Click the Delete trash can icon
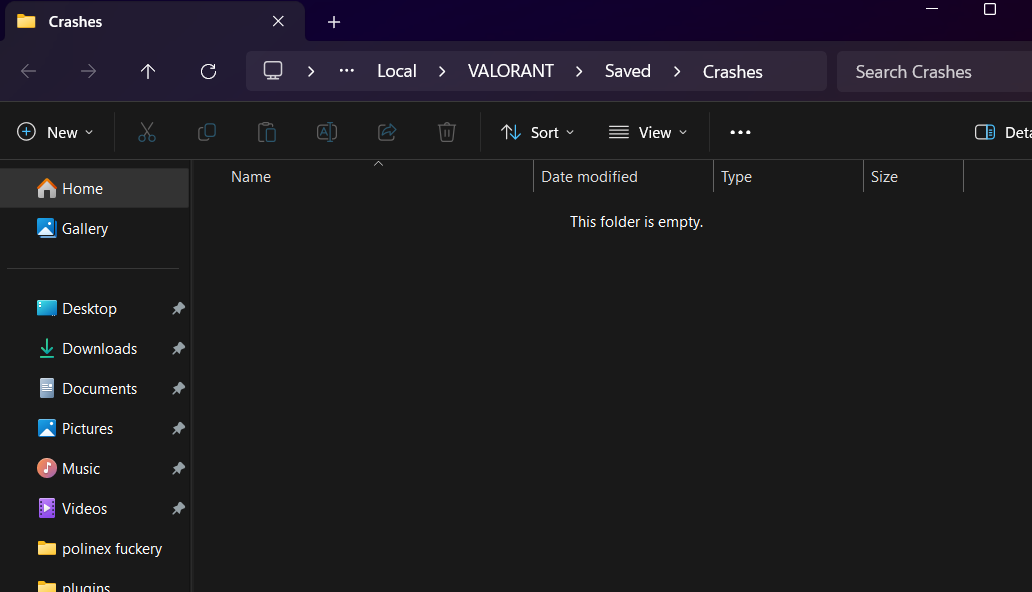The image size is (1032, 592). 447,132
